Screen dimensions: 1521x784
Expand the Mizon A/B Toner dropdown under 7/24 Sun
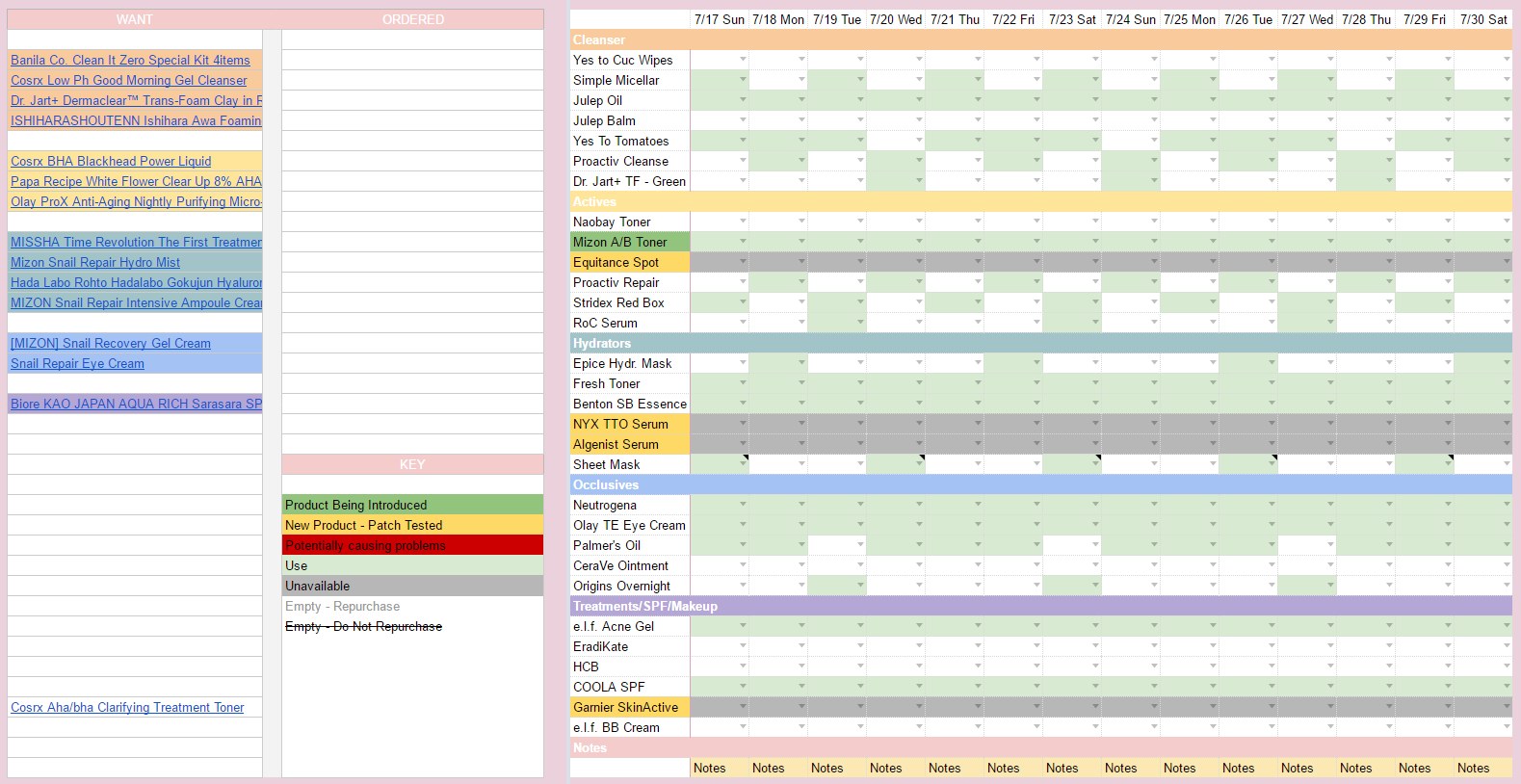pos(1154,242)
